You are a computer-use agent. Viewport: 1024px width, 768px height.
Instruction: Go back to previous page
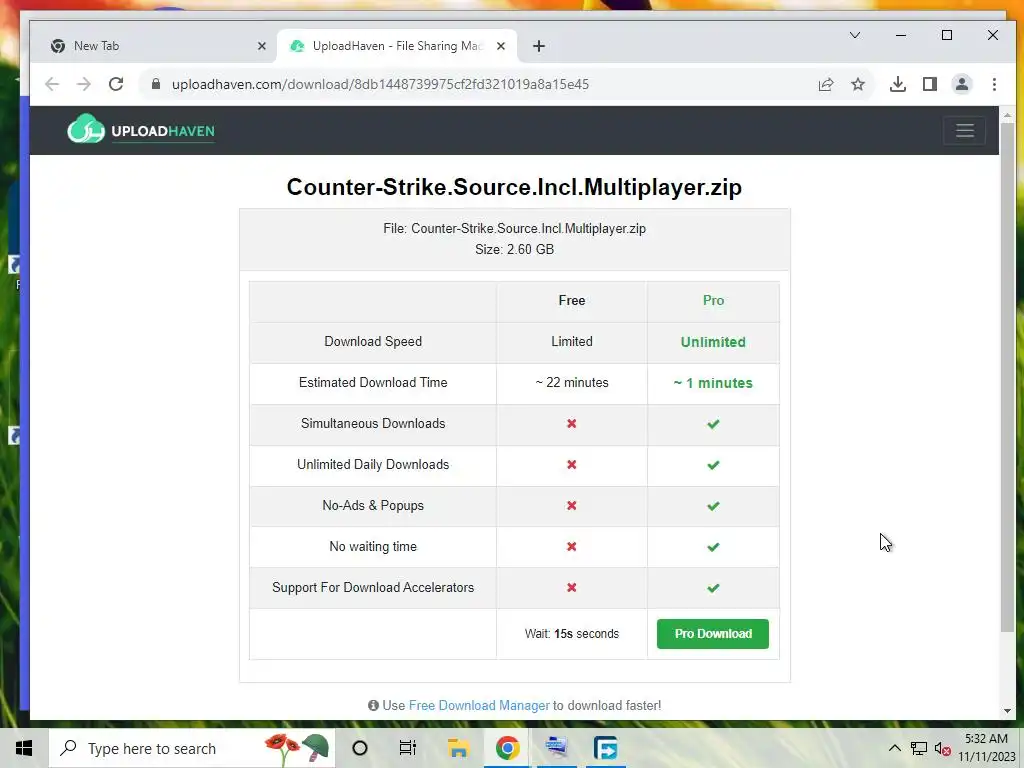click(x=52, y=84)
